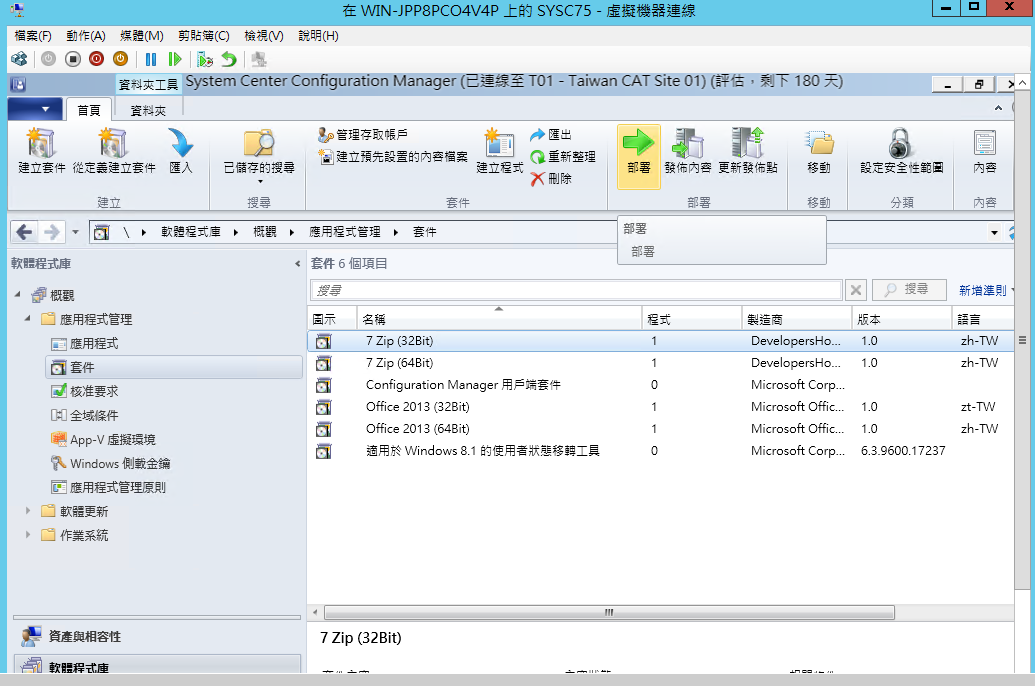Click 發佈內容 distribute content icon
The height and width of the screenshot is (686, 1035).
pyautogui.click(x=688, y=151)
